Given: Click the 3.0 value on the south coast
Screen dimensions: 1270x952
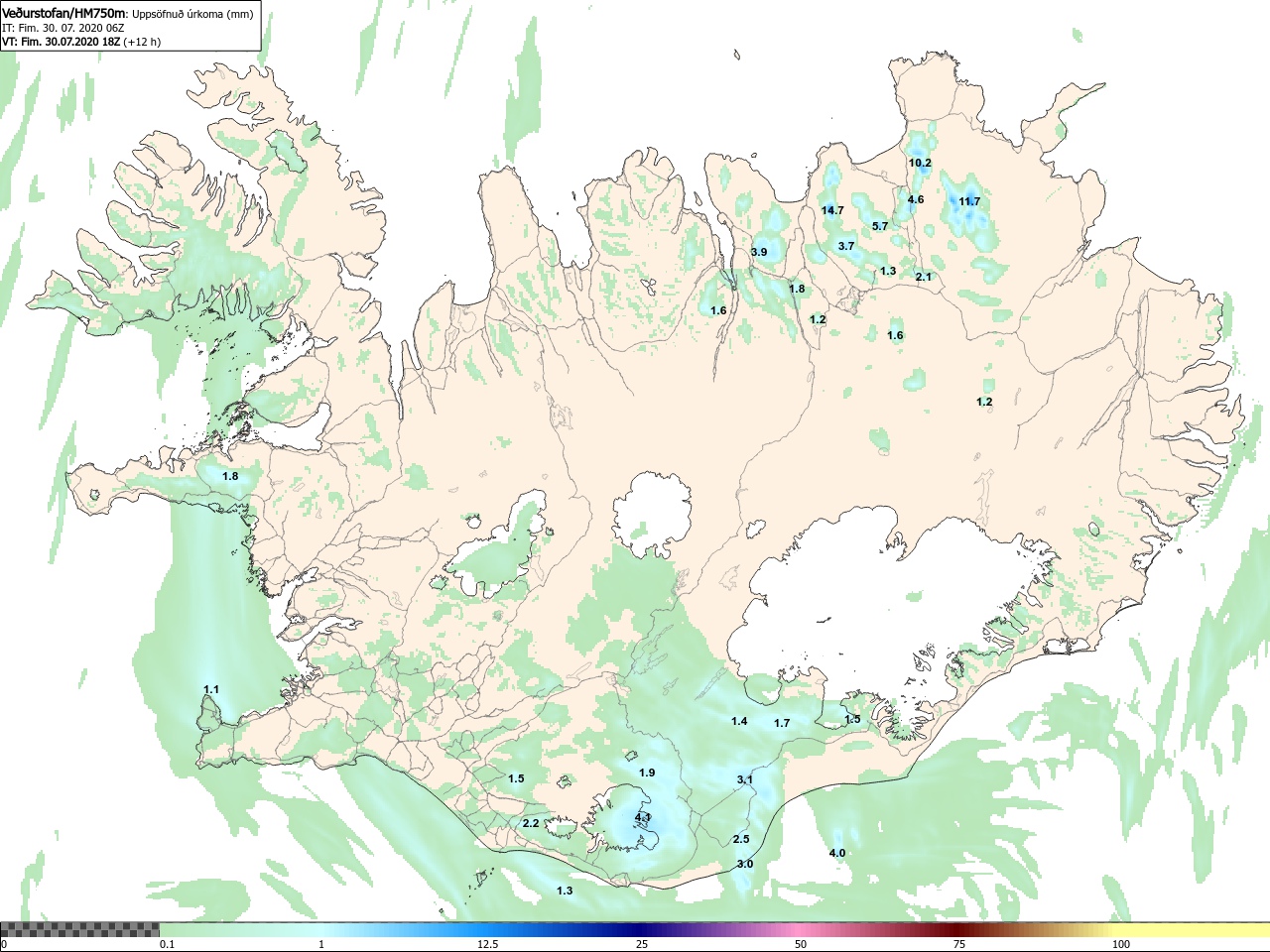Looking at the screenshot, I should coord(745,864).
